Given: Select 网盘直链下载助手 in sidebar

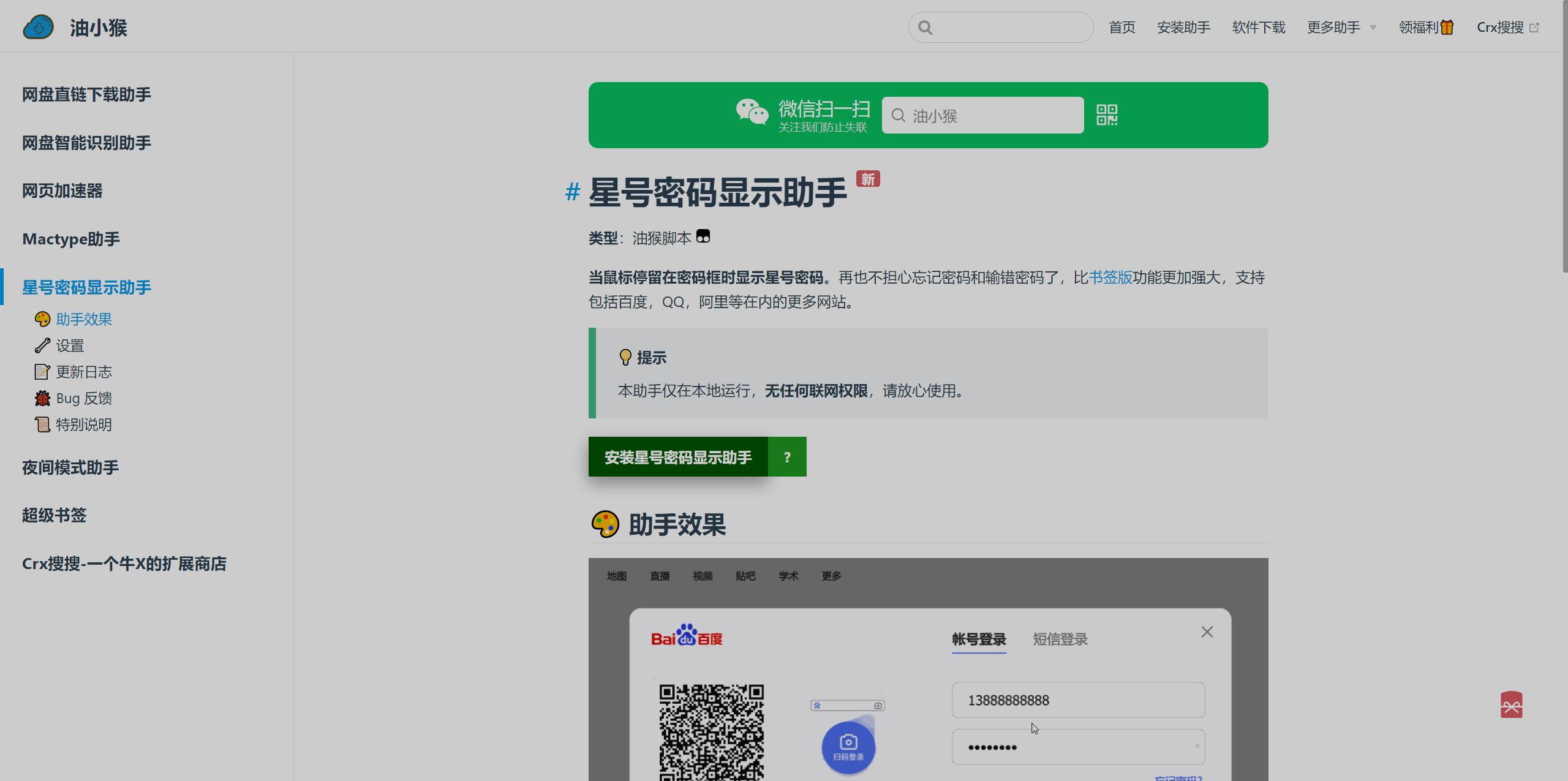Looking at the screenshot, I should click(x=86, y=94).
